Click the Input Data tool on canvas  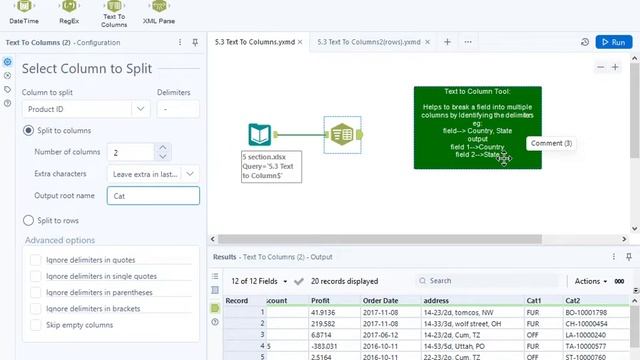tap(260, 135)
